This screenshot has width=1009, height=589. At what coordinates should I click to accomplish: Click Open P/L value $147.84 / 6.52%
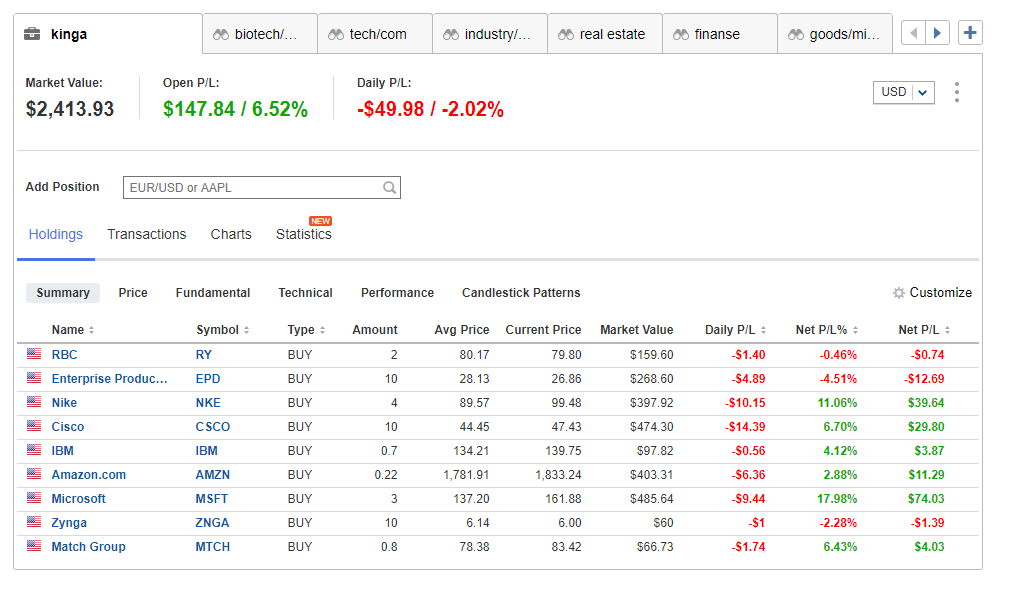coord(236,109)
